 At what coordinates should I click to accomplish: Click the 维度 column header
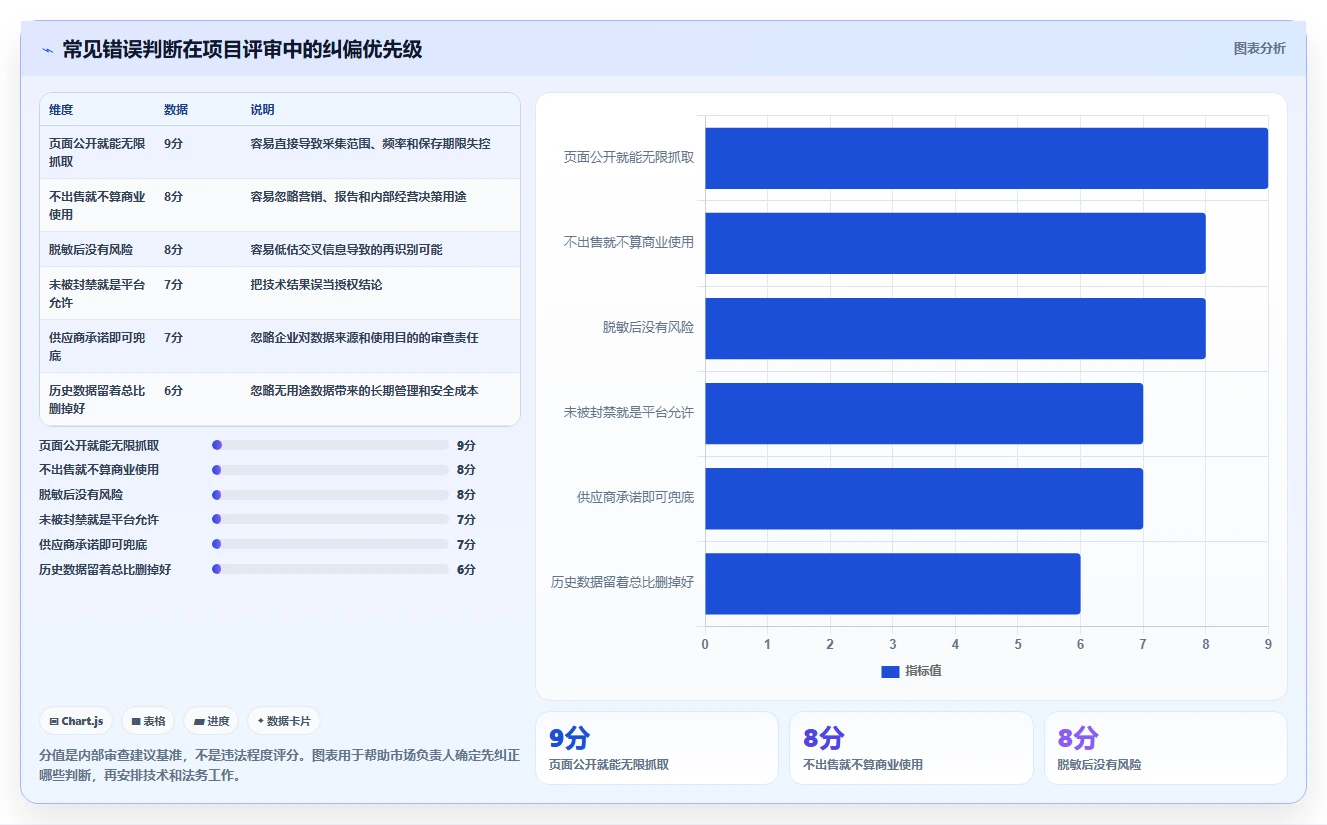[x=61, y=110]
